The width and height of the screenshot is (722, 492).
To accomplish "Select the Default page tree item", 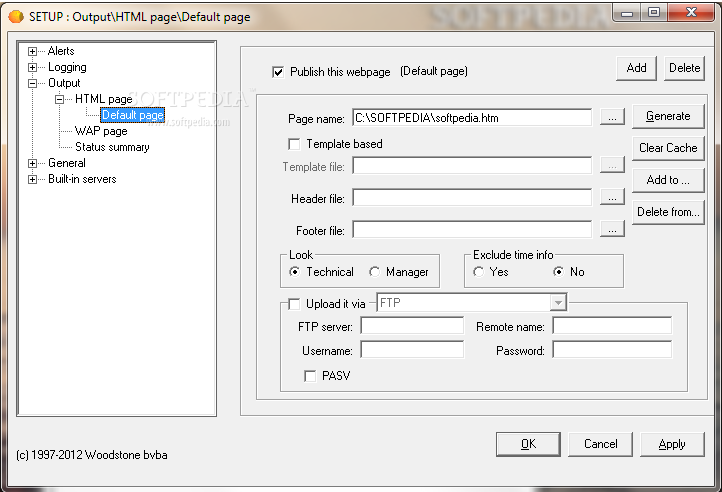I will [x=133, y=115].
